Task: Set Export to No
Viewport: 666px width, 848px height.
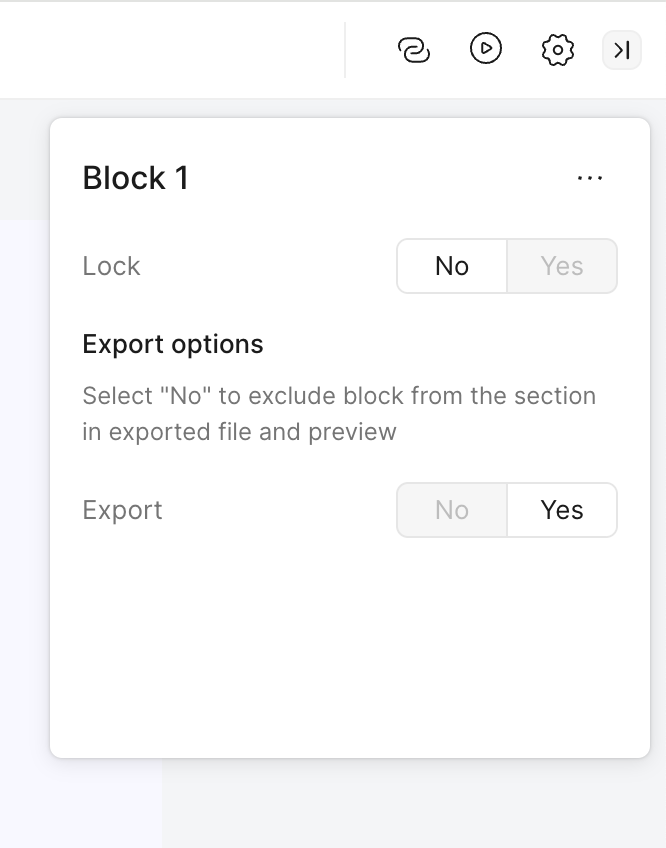Action: (452, 510)
